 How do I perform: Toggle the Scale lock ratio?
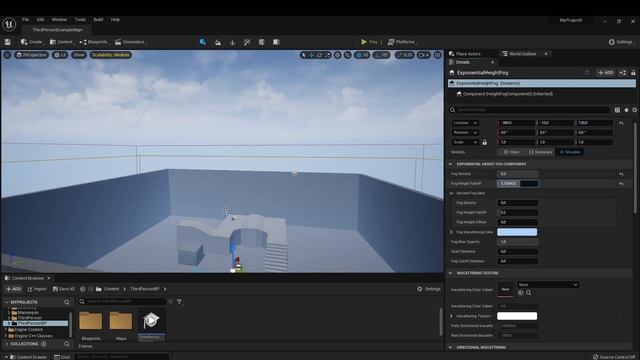484,142
